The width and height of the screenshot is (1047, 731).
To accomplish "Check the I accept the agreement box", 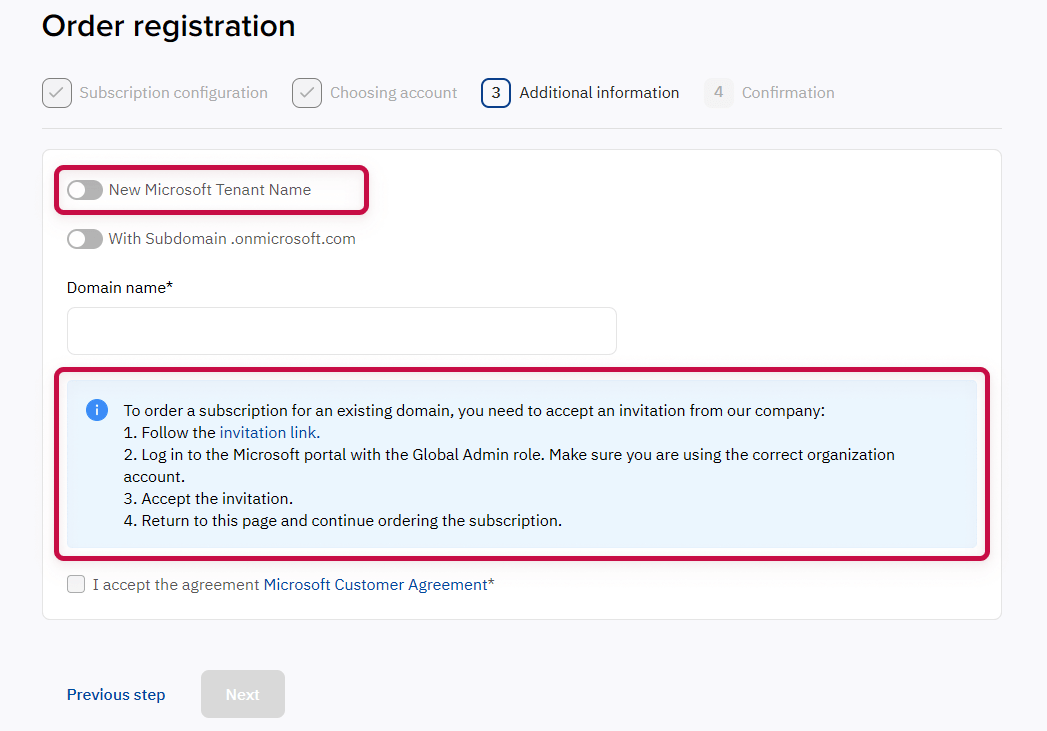I will [x=76, y=584].
